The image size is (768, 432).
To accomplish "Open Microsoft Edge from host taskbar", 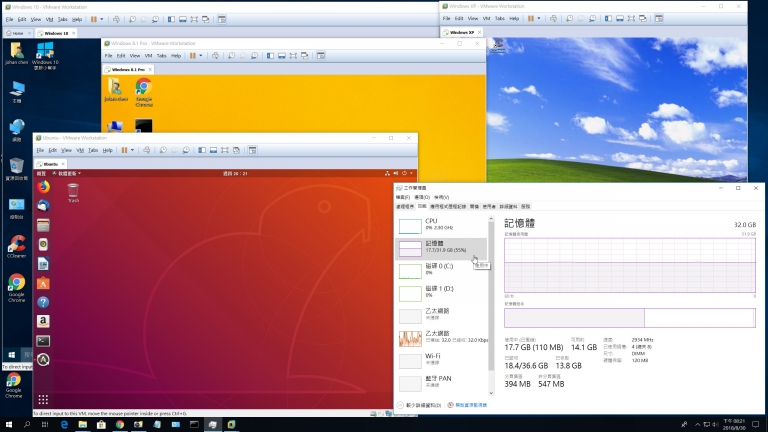I will (x=64, y=424).
